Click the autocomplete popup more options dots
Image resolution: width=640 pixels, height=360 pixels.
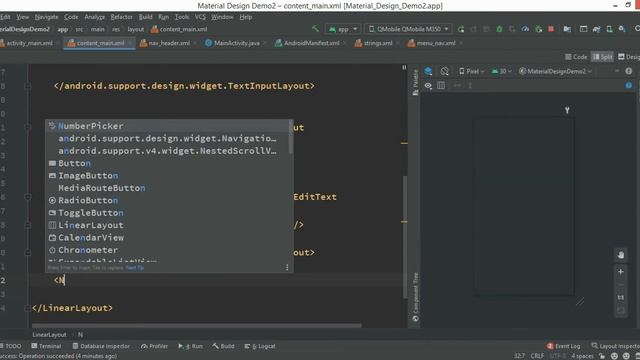point(287,267)
